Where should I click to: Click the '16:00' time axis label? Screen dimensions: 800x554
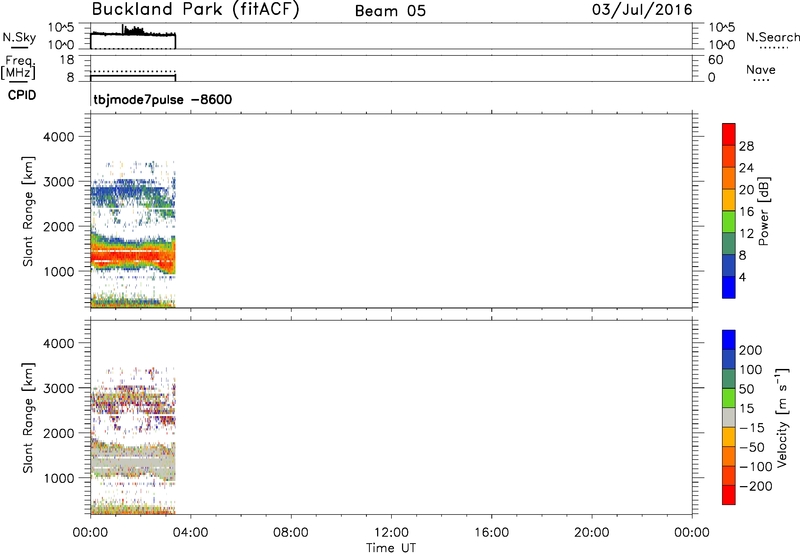tap(491, 533)
